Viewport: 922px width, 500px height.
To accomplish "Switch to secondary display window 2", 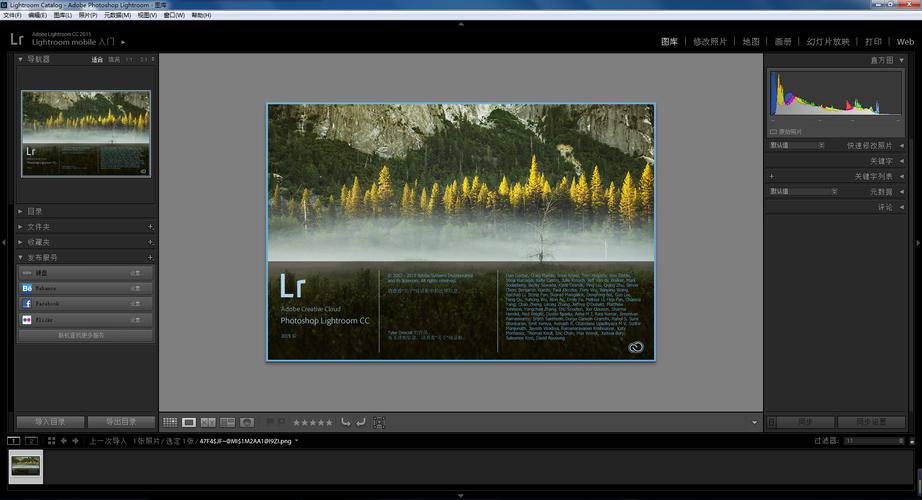I will click(x=32, y=441).
